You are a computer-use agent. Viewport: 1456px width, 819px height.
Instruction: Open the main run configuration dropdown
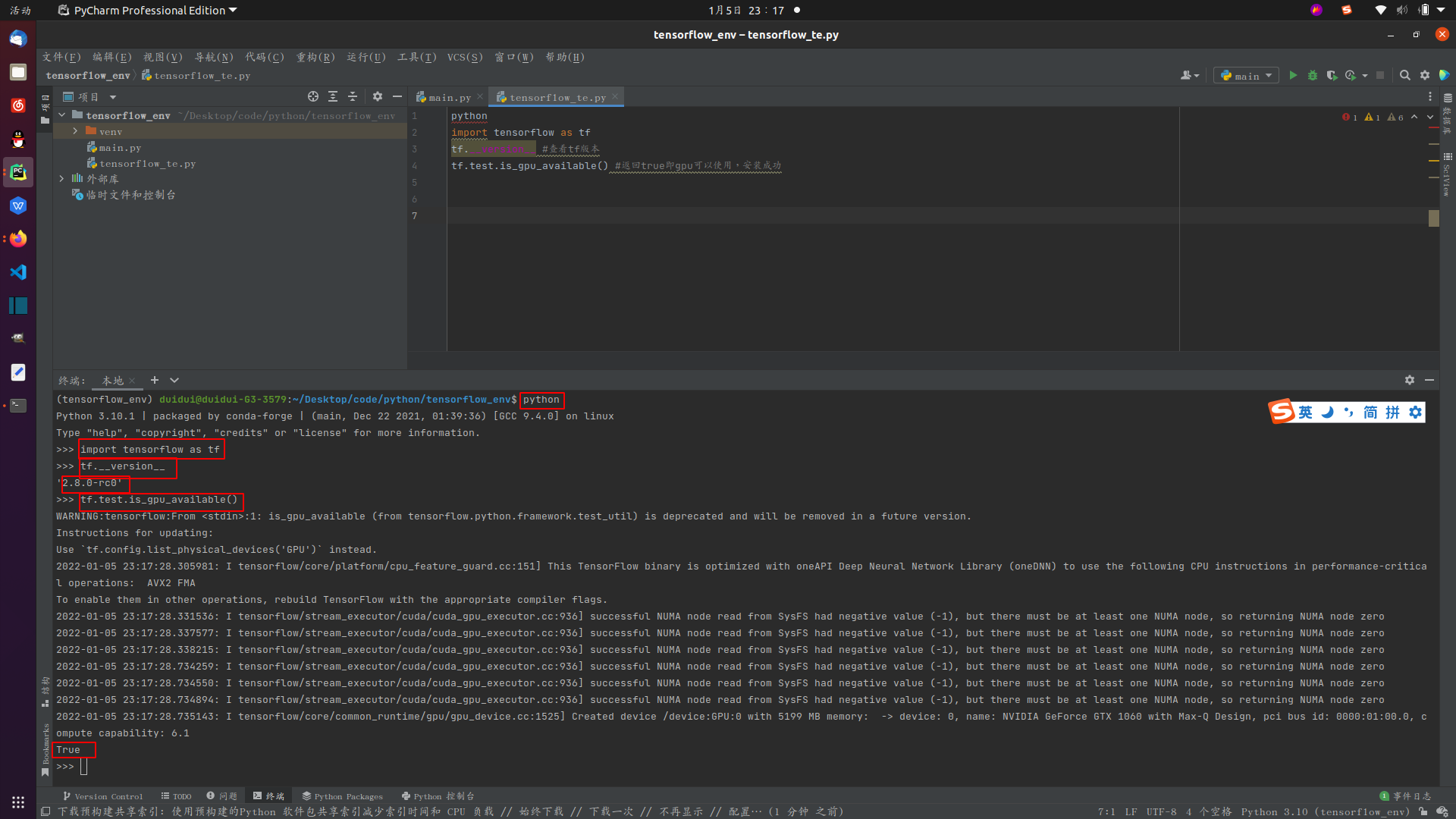pyautogui.click(x=1246, y=75)
